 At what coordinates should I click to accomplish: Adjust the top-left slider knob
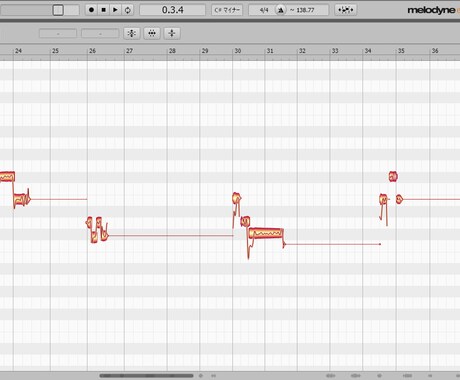[58, 10]
